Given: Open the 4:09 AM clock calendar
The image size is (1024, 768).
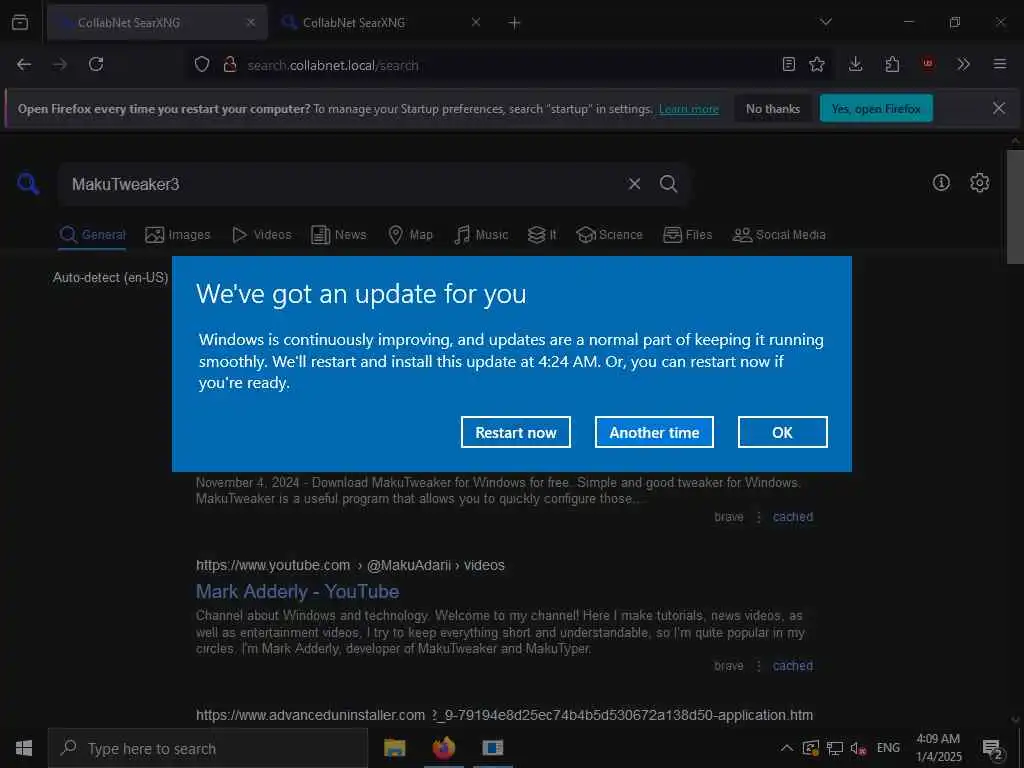Looking at the screenshot, I should [938, 748].
